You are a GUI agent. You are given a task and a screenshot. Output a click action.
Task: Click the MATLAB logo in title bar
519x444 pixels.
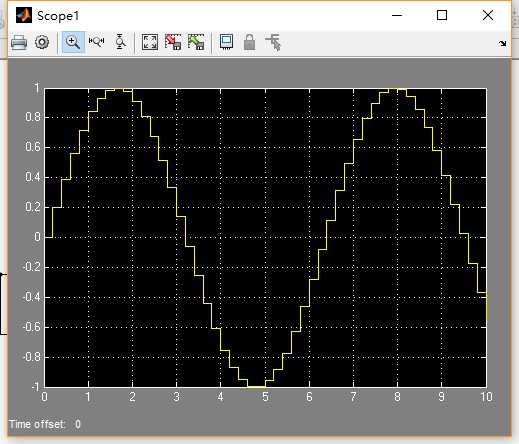point(24,15)
